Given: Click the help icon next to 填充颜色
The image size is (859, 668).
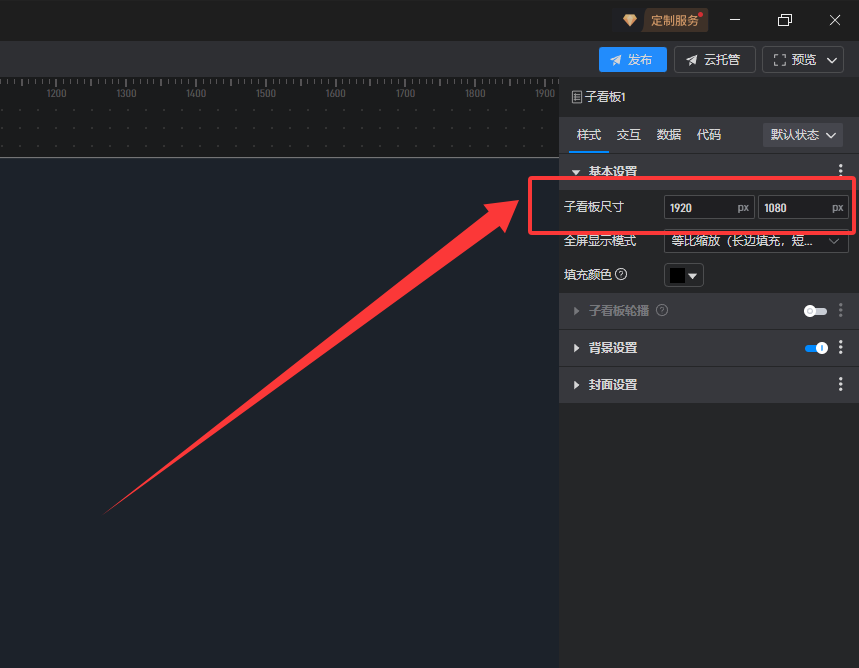Looking at the screenshot, I should pyautogui.click(x=621, y=275).
